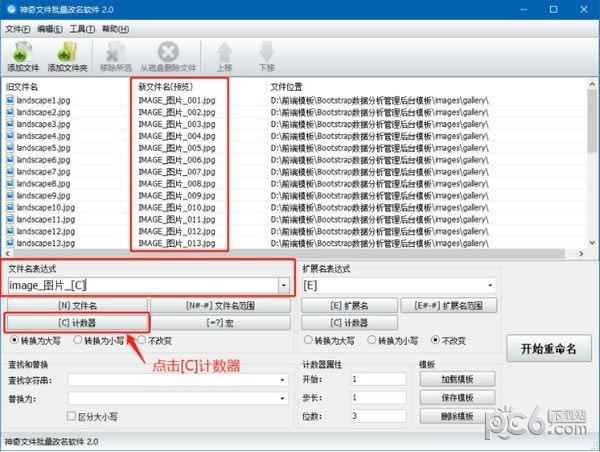Click the 上移 arrow icon

coord(225,52)
